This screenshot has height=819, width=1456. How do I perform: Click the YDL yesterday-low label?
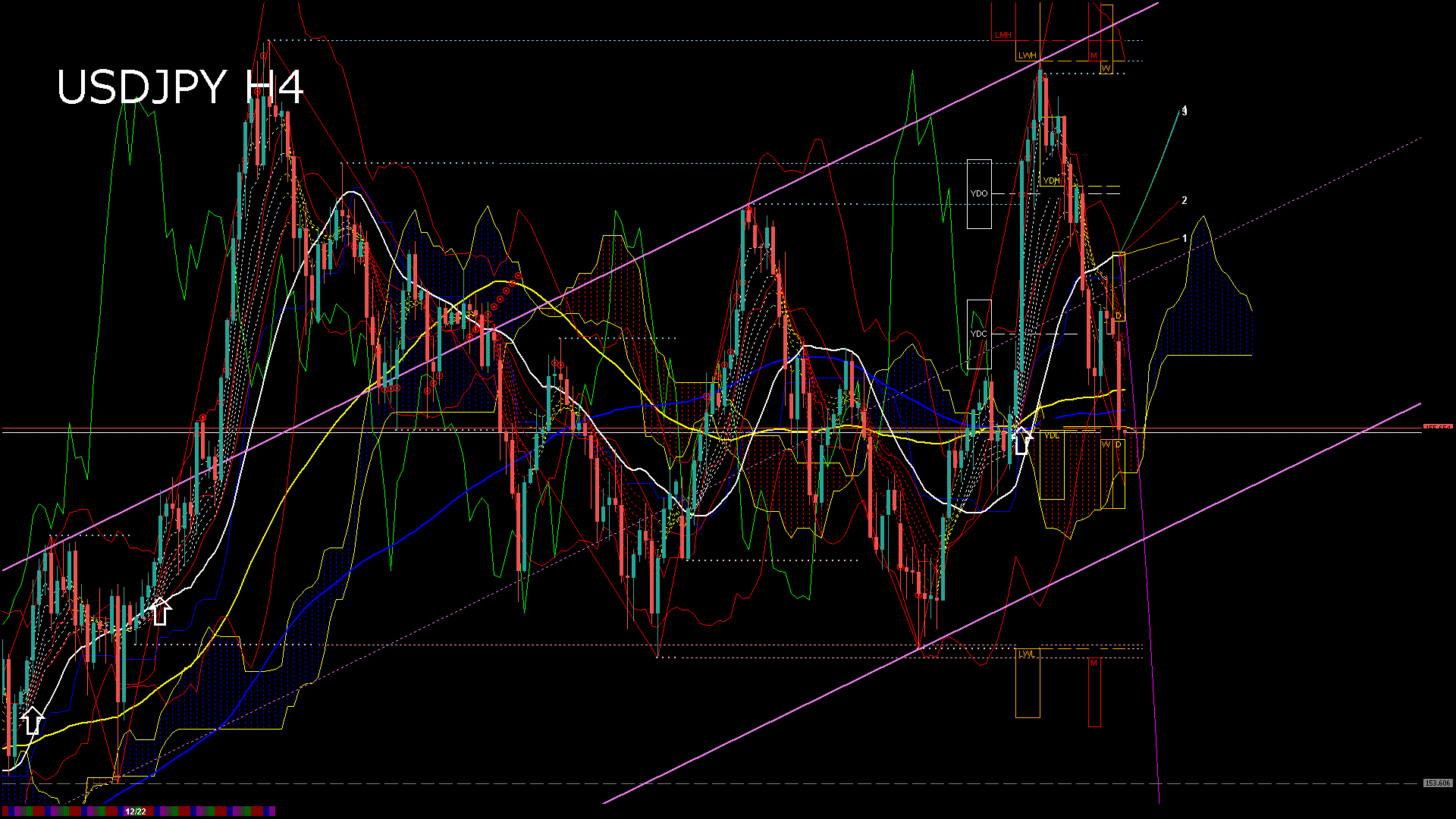tap(1051, 435)
